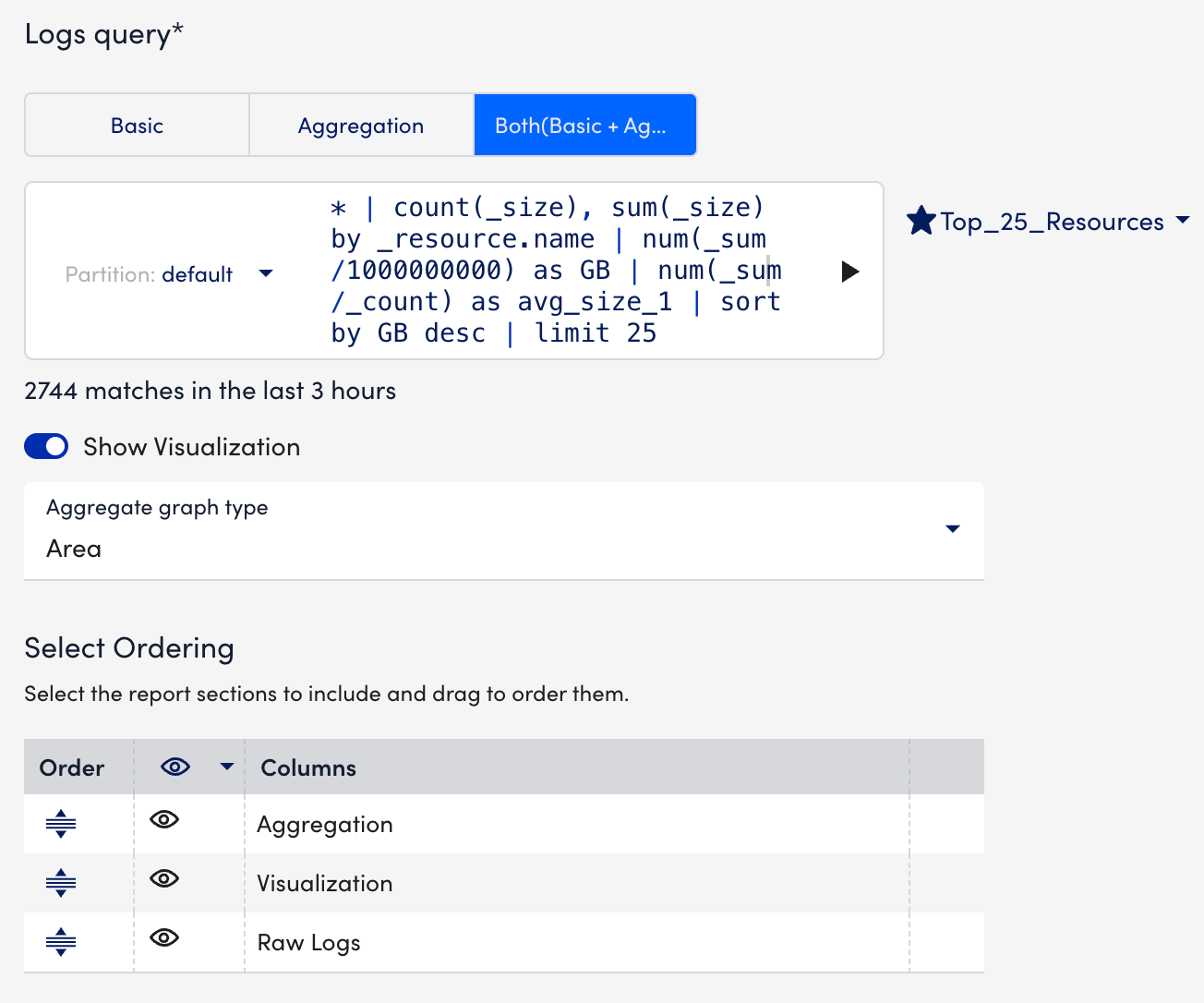1204x1003 pixels.
Task: Select the Both(Basic + Ag... tab
Action: tap(585, 125)
